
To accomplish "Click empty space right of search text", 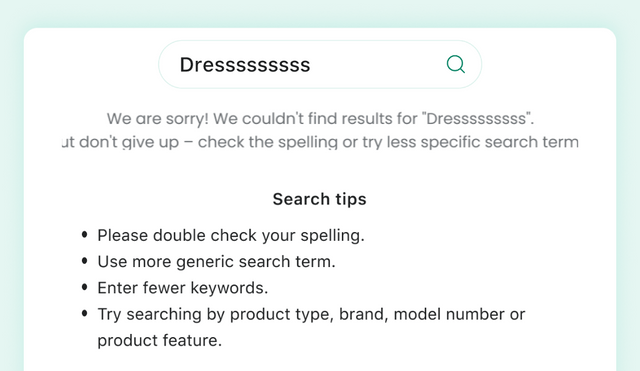I will point(376,64).
